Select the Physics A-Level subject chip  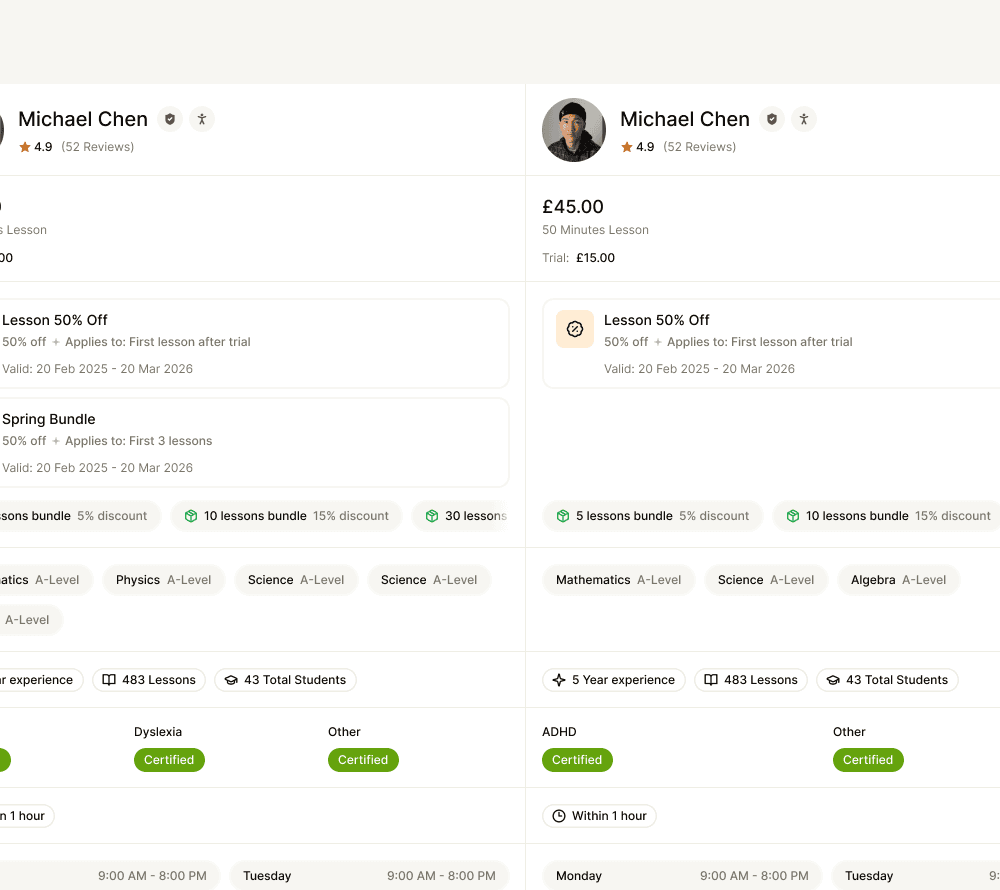[x=163, y=580]
